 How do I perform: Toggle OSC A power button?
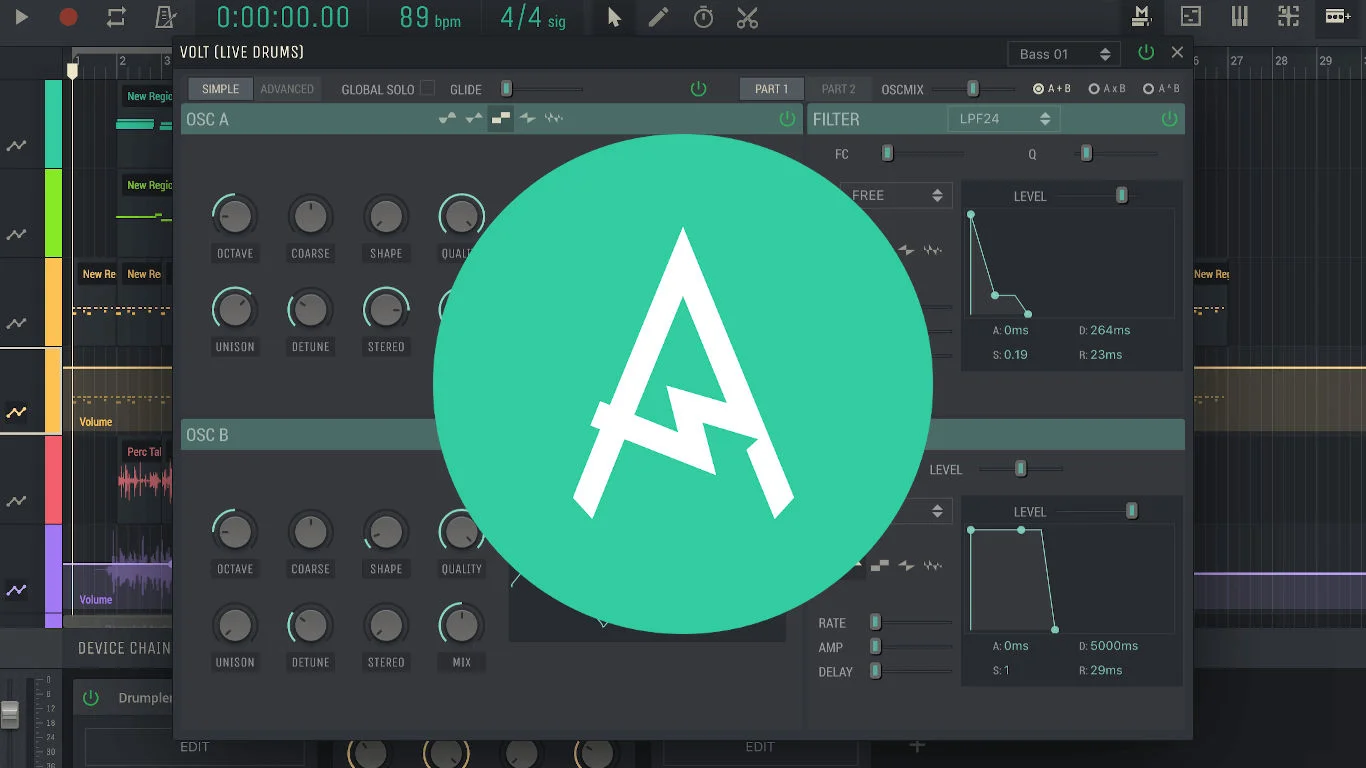click(x=787, y=119)
